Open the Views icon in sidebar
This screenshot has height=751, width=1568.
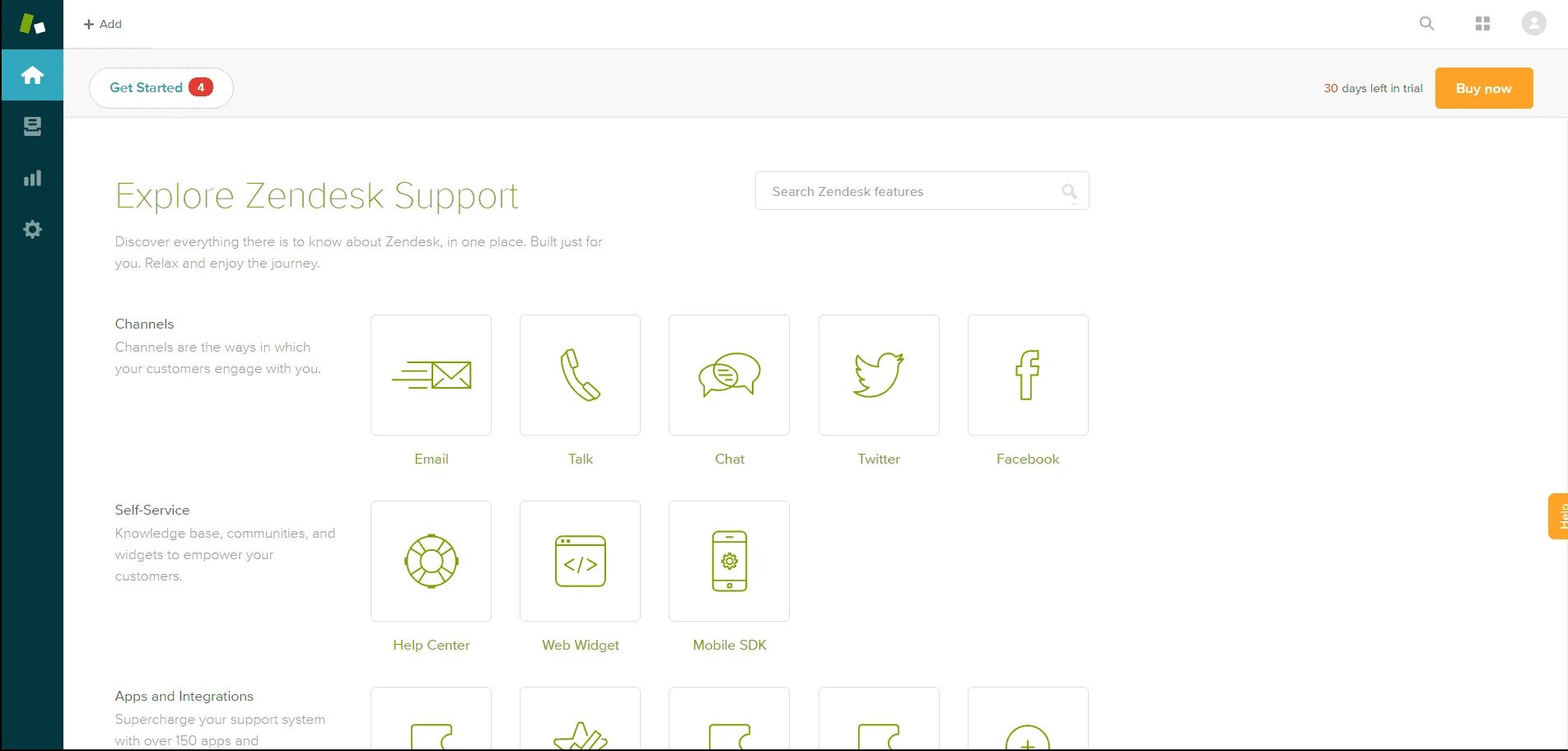coord(32,126)
